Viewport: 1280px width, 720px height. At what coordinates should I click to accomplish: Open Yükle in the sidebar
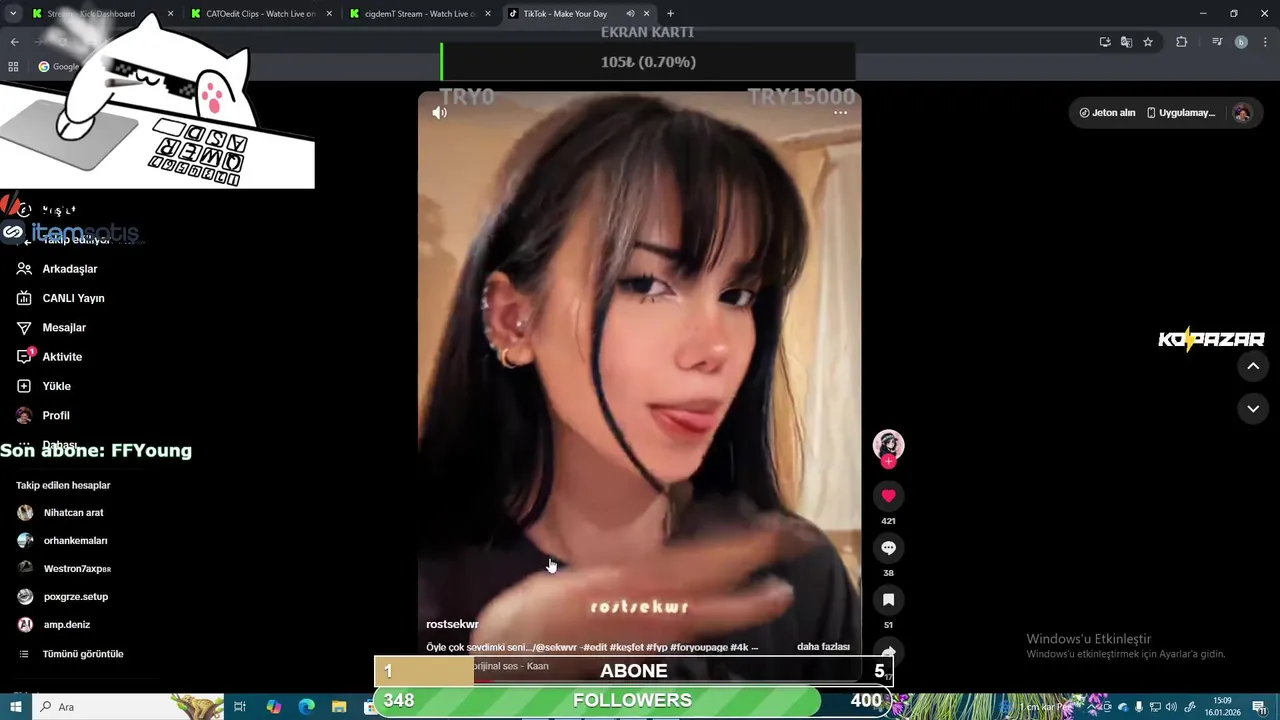(x=43, y=386)
